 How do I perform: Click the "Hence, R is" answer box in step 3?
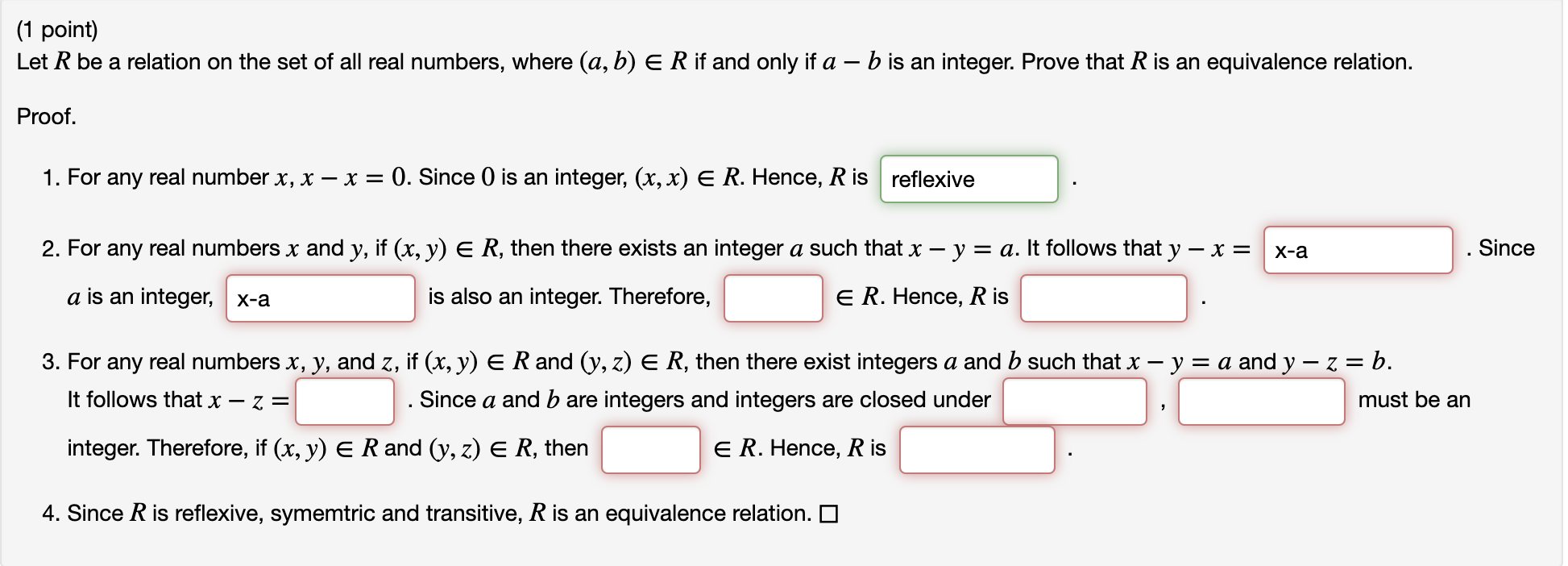pos(977,450)
